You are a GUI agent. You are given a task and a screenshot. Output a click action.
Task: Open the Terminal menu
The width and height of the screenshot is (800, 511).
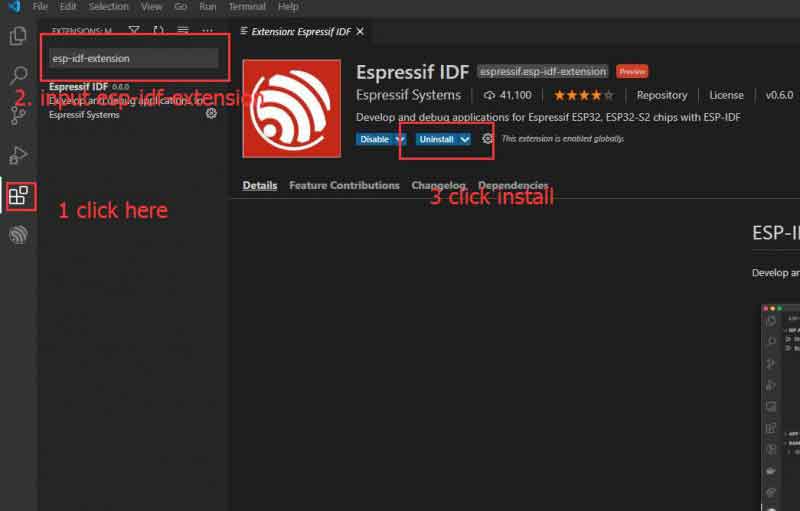247,7
